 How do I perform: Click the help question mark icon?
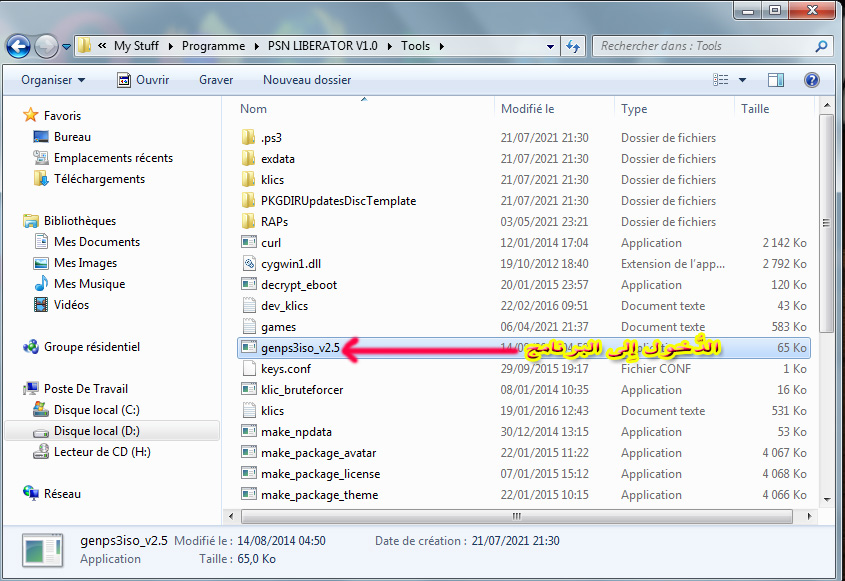coord(811,80)
